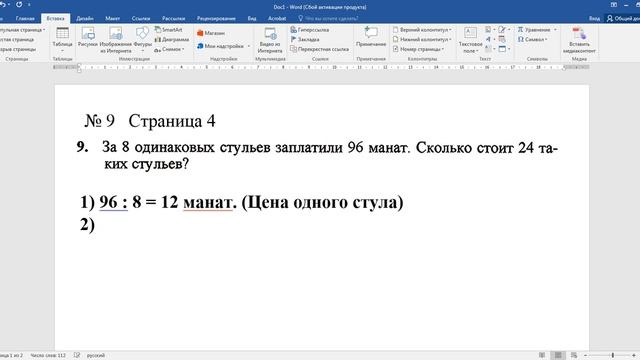Click Вставить медиаконтент button
The width and height of the screenshot is (640, 360).
579,40
